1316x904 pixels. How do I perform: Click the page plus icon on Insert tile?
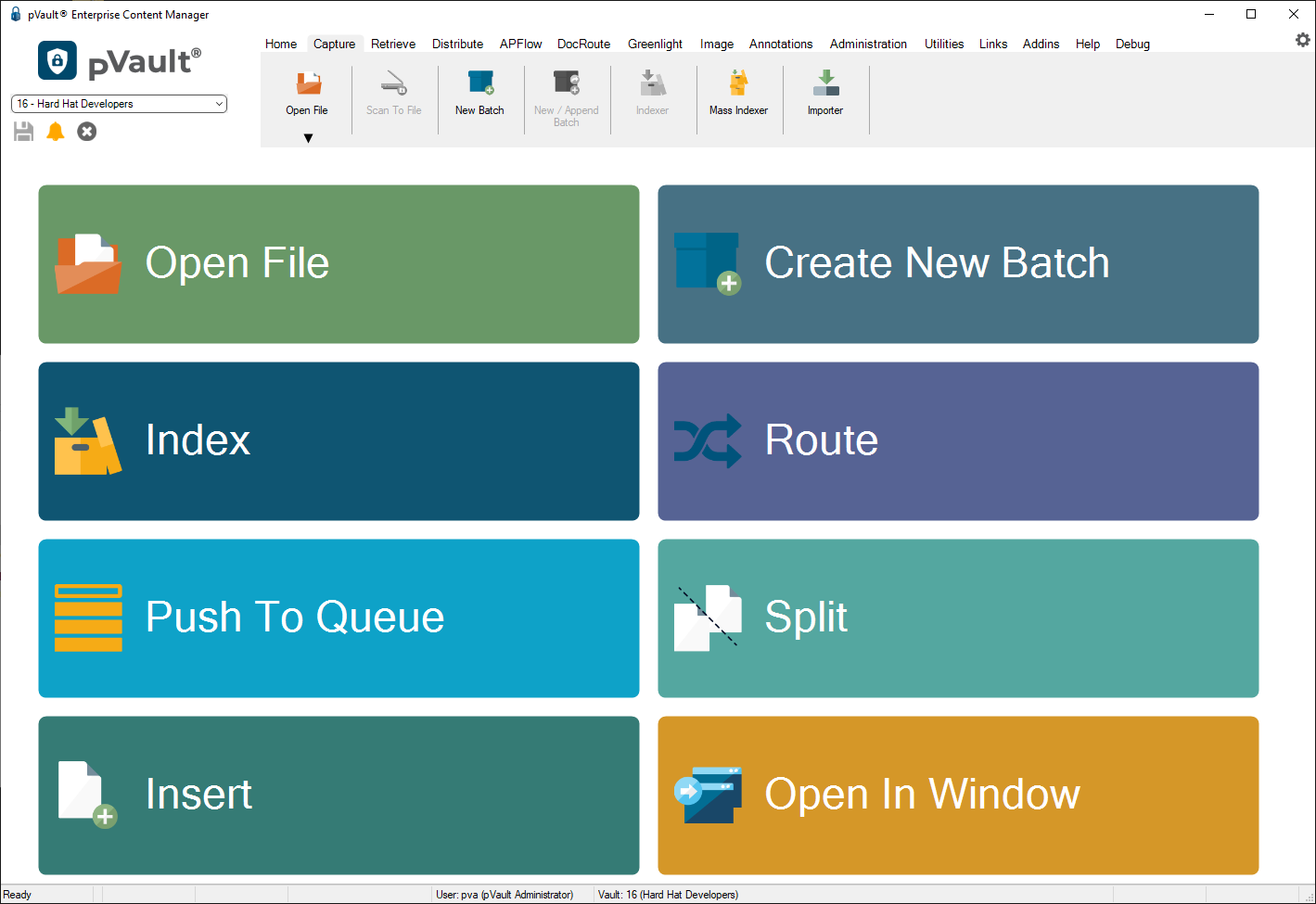88,795
